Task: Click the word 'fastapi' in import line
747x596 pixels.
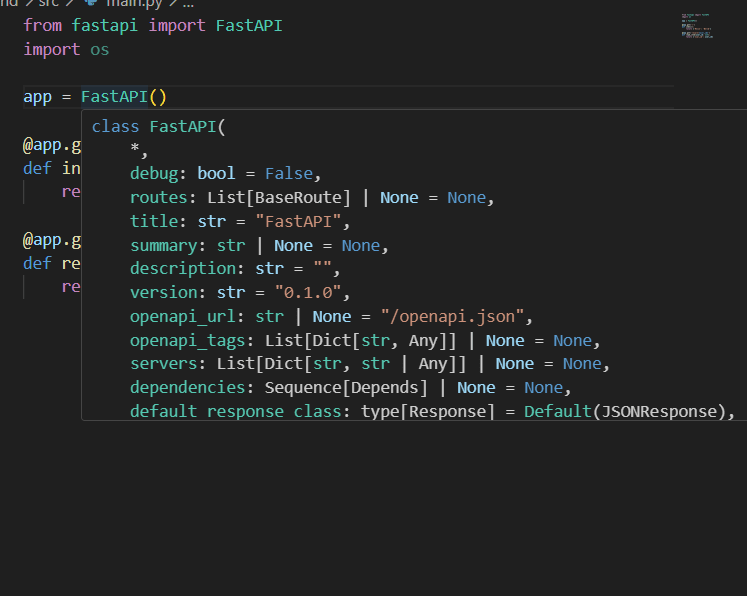Action: coord(105,25)
